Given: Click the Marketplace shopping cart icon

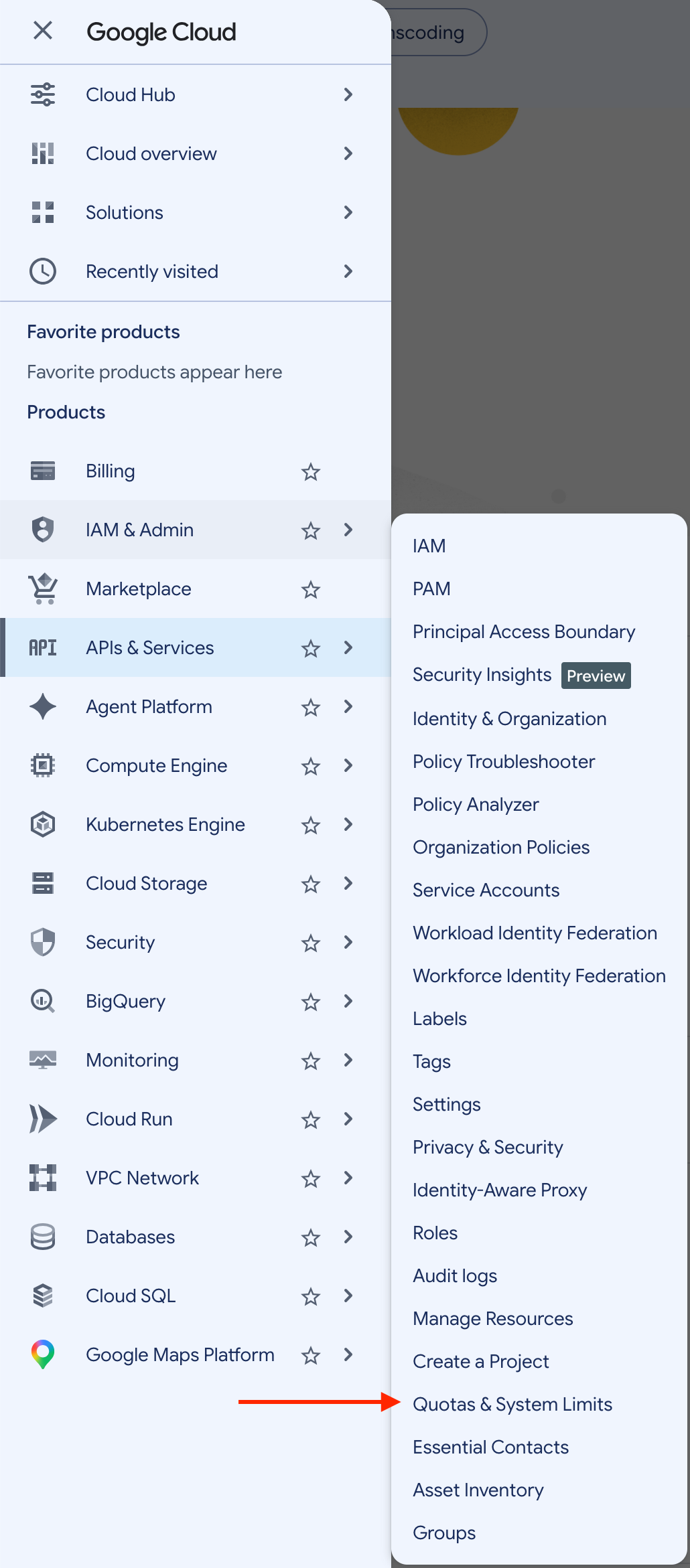Looking at the screenshot, I should click(x=43, y=589).
